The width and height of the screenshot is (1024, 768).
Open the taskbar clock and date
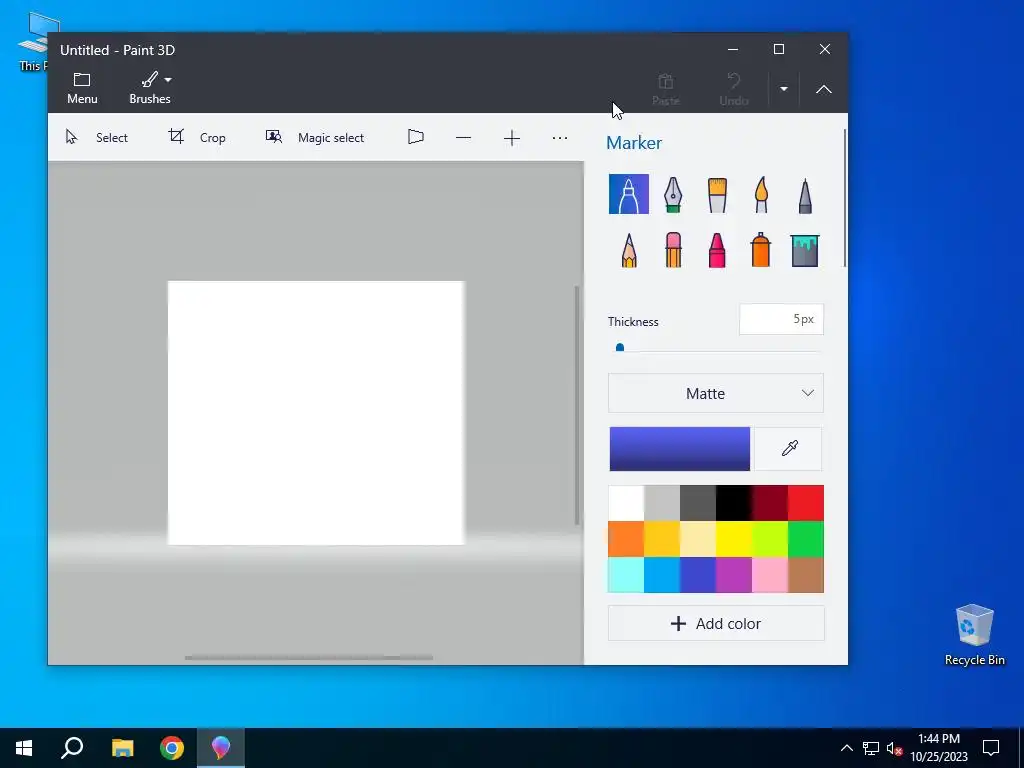tap(939, 748)
